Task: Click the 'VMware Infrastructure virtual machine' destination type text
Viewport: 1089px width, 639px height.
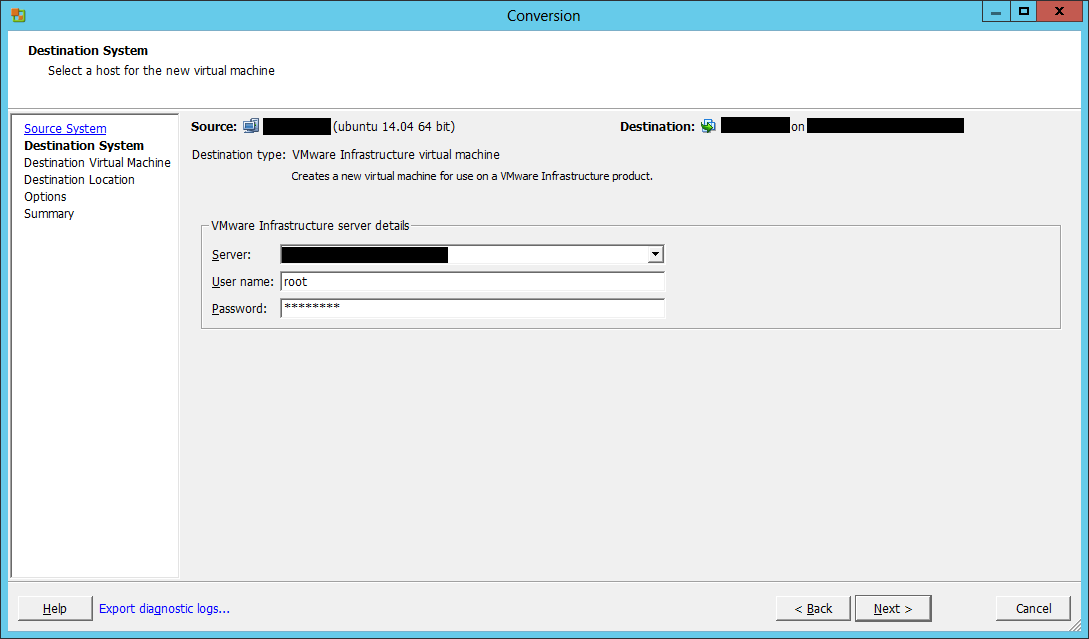Action: pos(396,155)
